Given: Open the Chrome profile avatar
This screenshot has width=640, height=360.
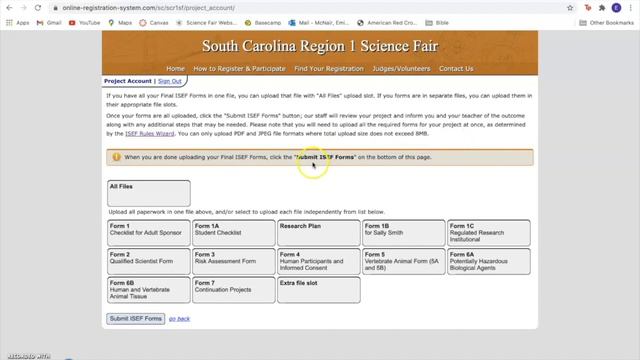Looking at the screenshot, I should coord(616,8).
